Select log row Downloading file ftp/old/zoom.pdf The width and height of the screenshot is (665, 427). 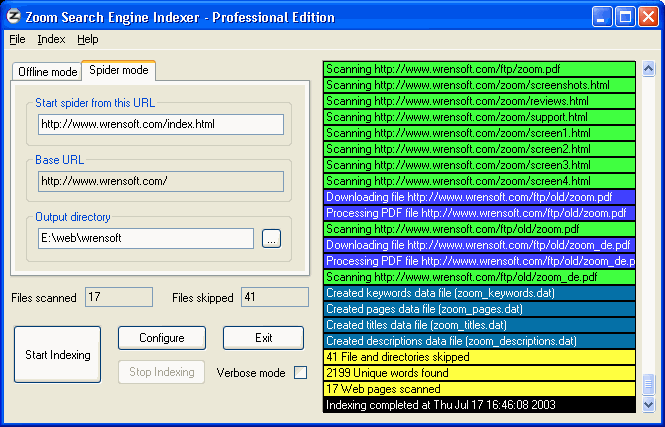pos(479,197)
